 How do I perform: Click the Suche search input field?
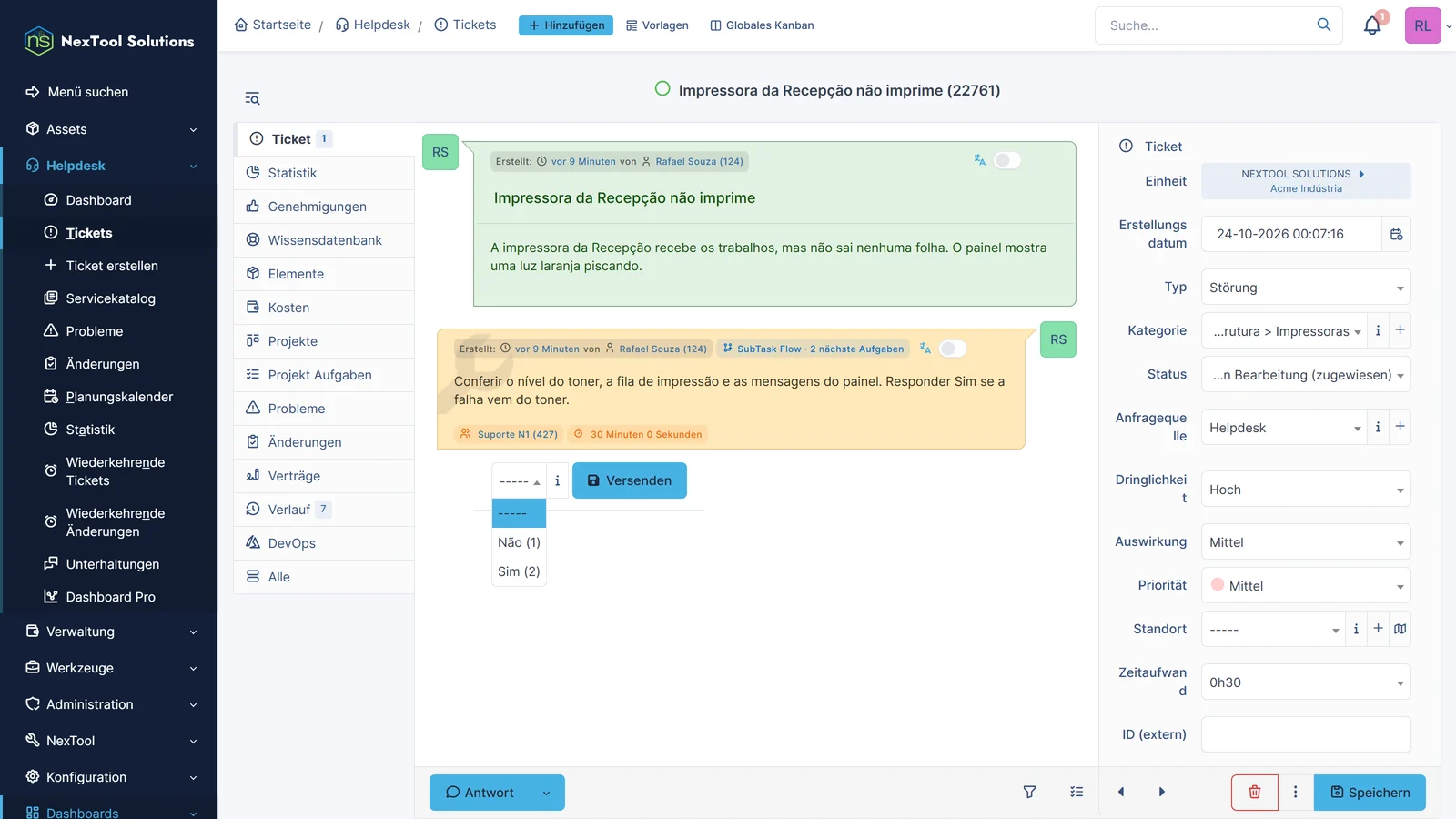coord(1207,25)
